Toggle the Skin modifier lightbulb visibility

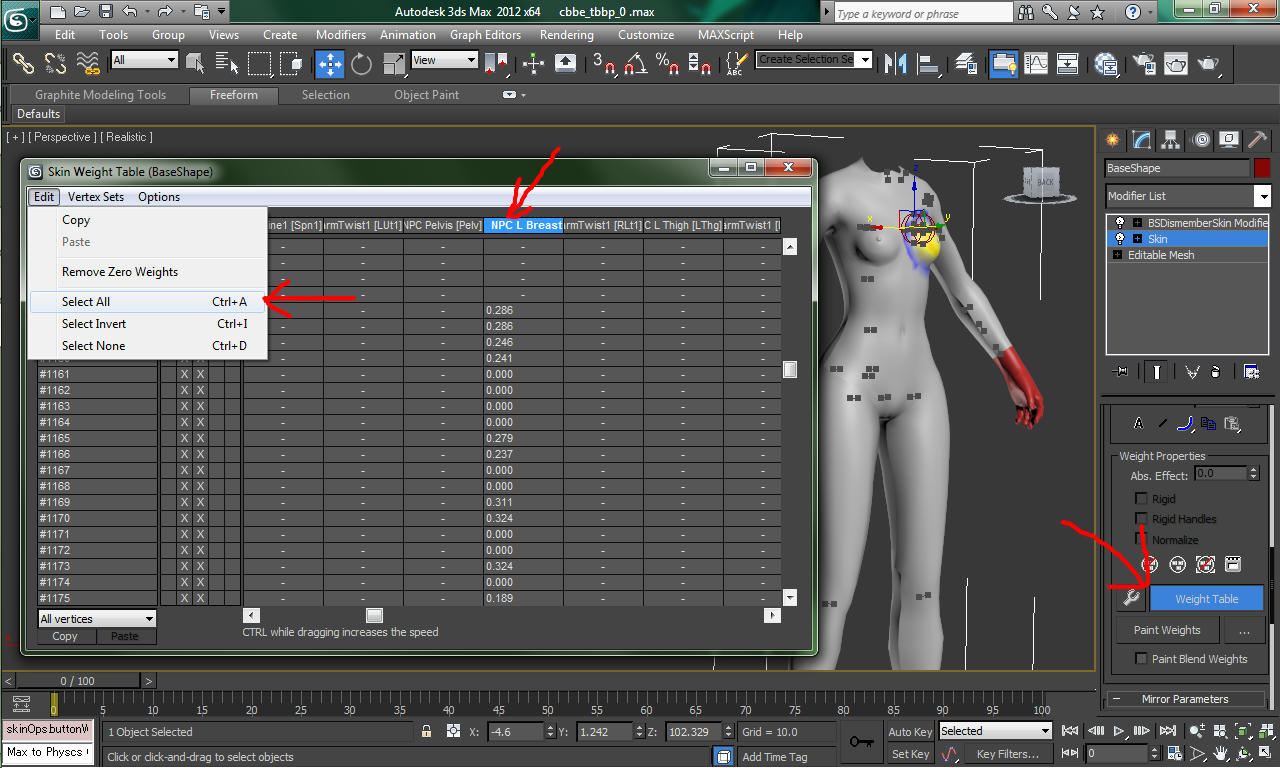[x=1119, y=239]
